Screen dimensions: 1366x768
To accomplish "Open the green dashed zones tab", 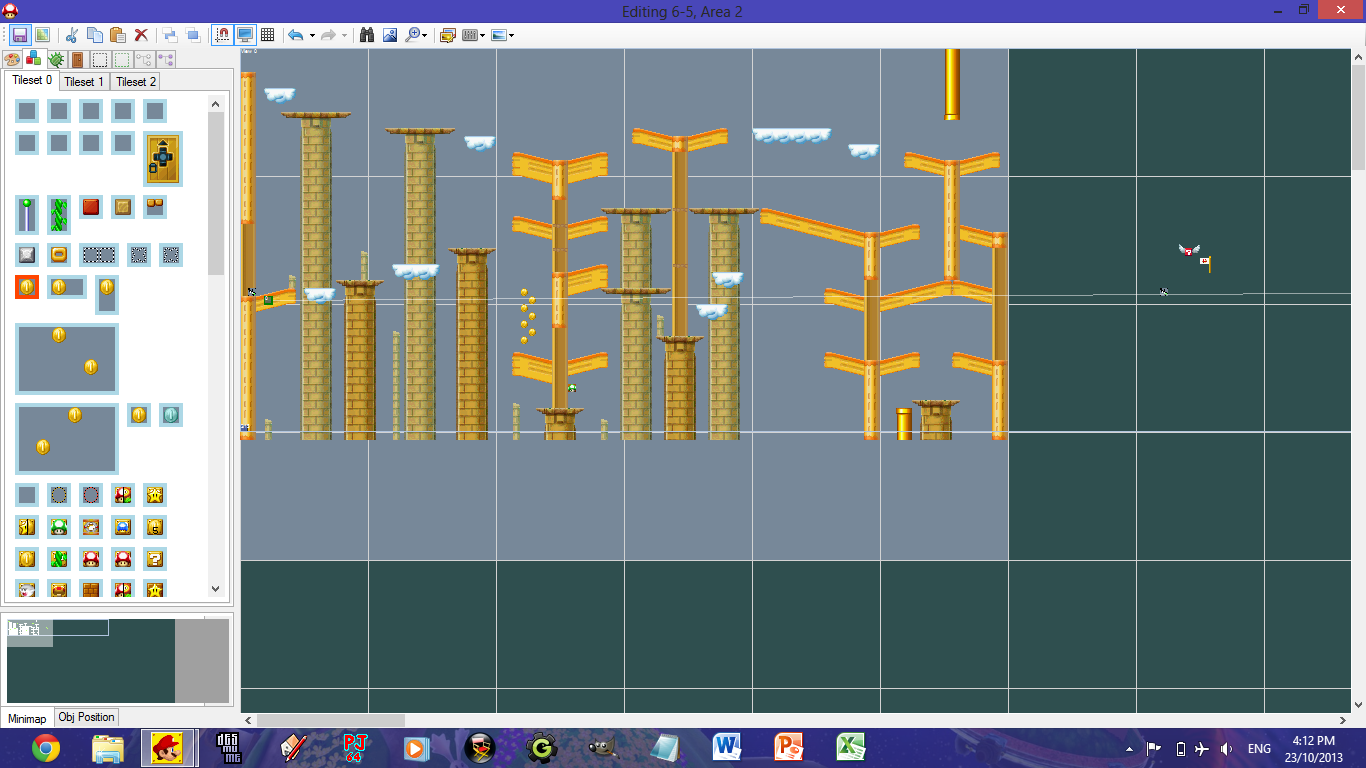I will coord(121,59).
